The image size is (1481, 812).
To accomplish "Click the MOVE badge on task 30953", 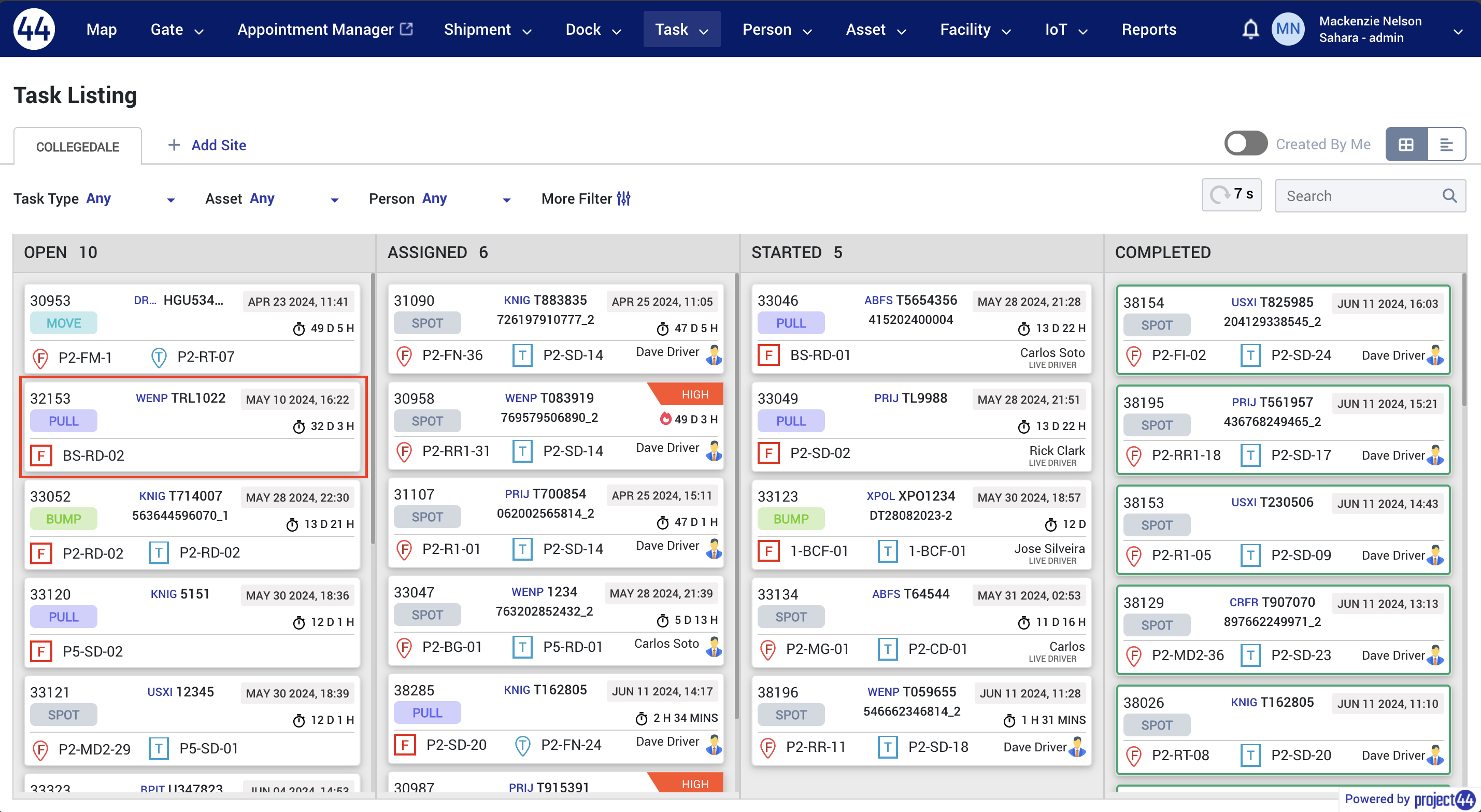I will pyautogui.click(x=63, y=323).
